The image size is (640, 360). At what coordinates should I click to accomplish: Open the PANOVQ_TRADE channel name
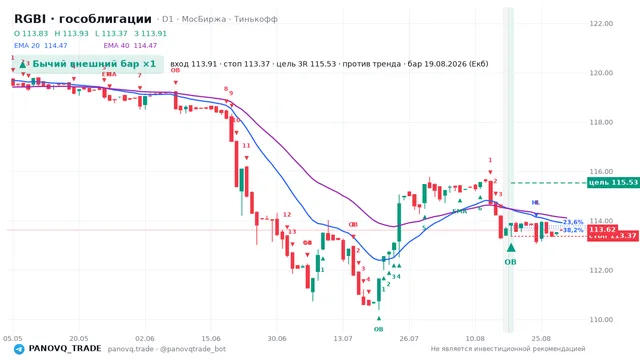[65, 349]
